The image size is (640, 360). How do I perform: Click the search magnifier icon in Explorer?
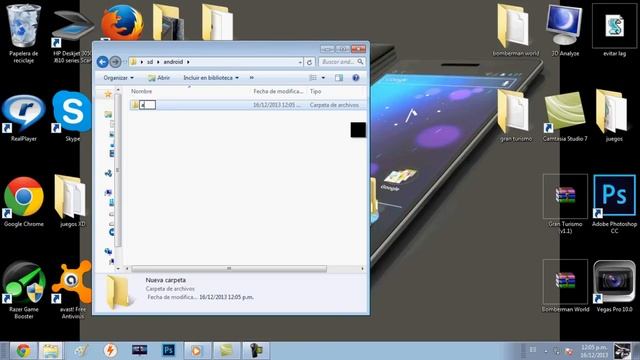pos(360,62)
